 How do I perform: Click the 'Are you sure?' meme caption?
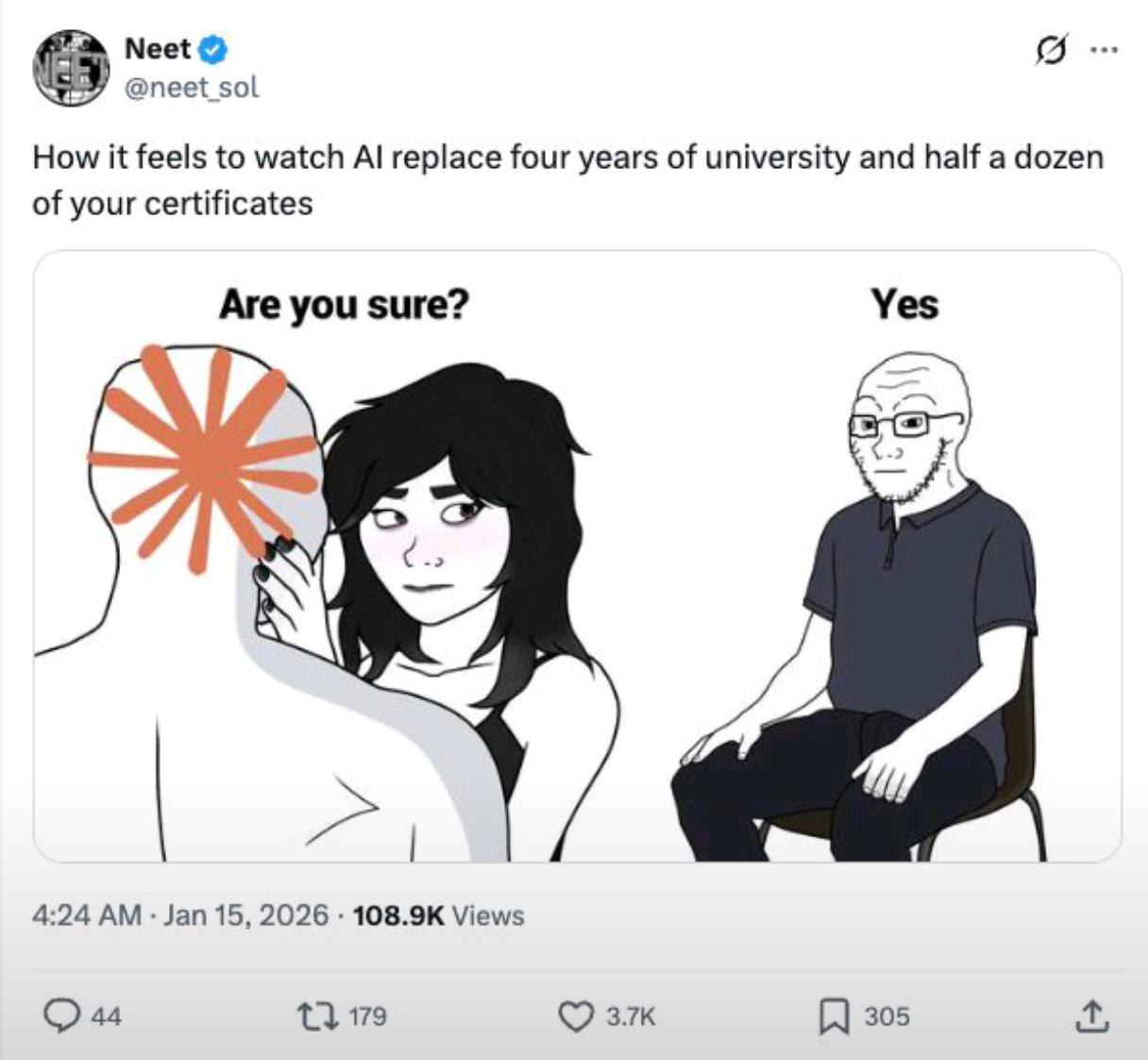click(x=343, y=304)
